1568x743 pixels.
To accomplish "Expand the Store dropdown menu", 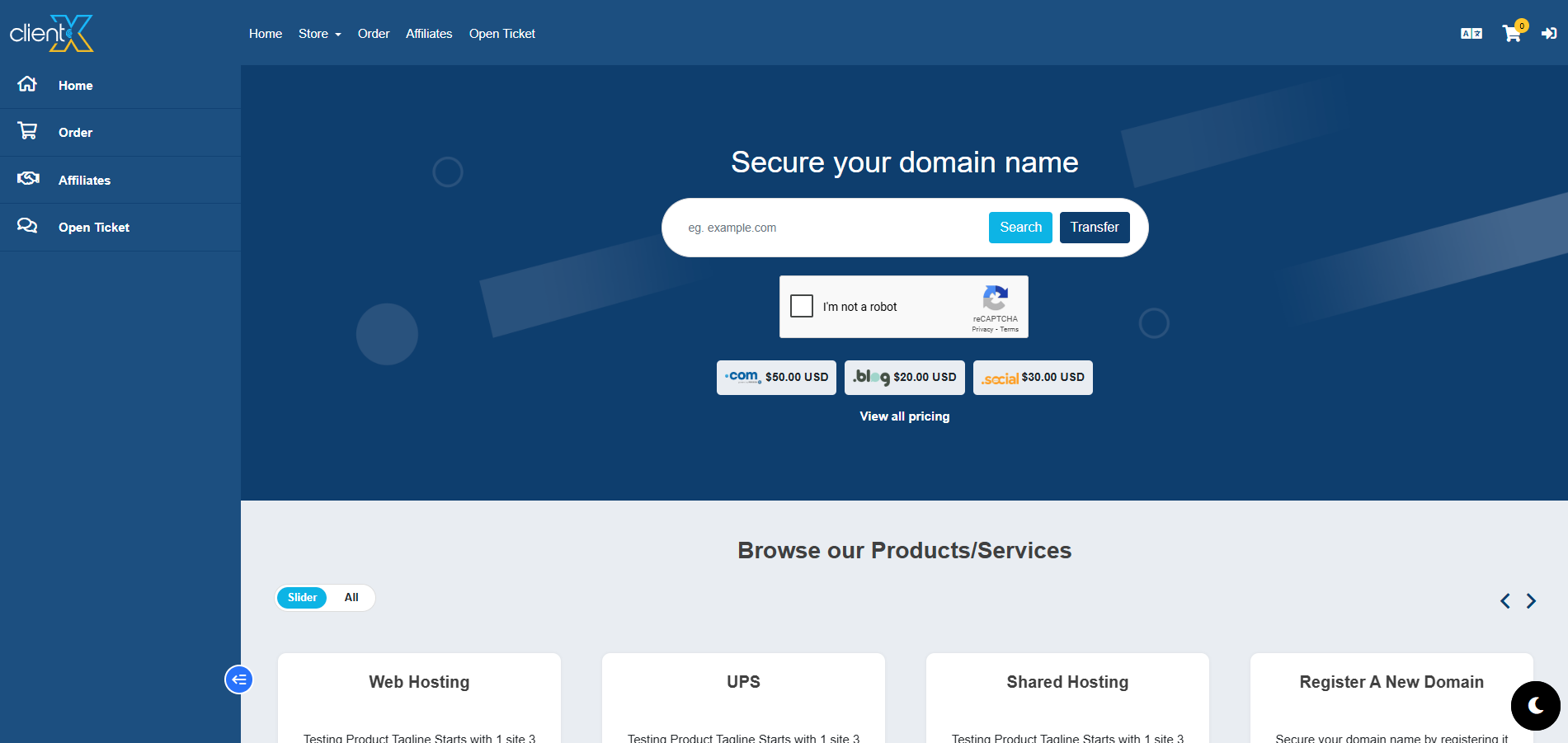I will pyautogui.click(x=319, y=34).
